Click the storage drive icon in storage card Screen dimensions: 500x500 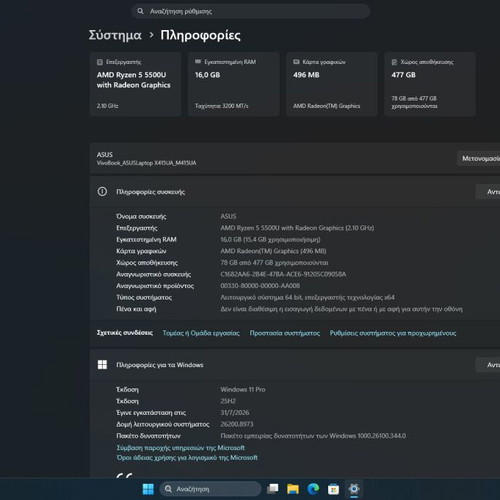click(394, 62)
